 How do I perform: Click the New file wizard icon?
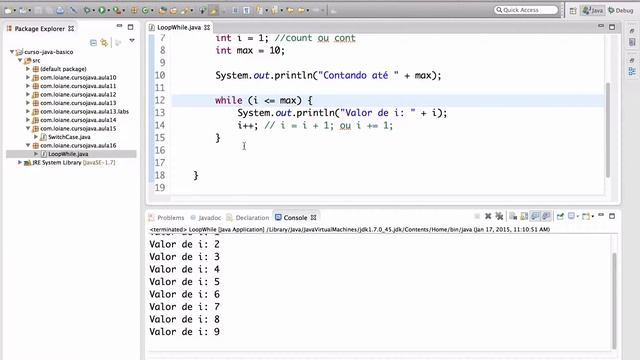pos(8,10)
